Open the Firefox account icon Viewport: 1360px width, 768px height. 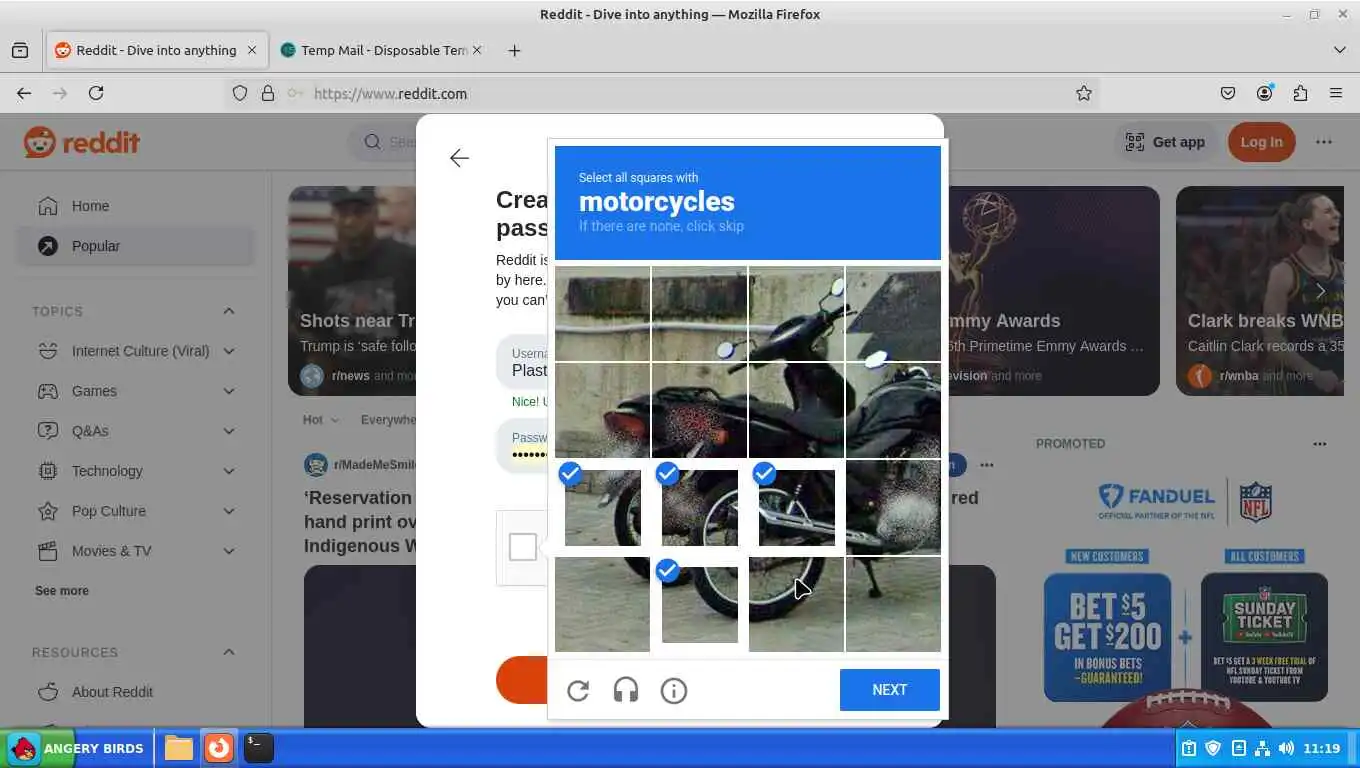click(1264, 93)
